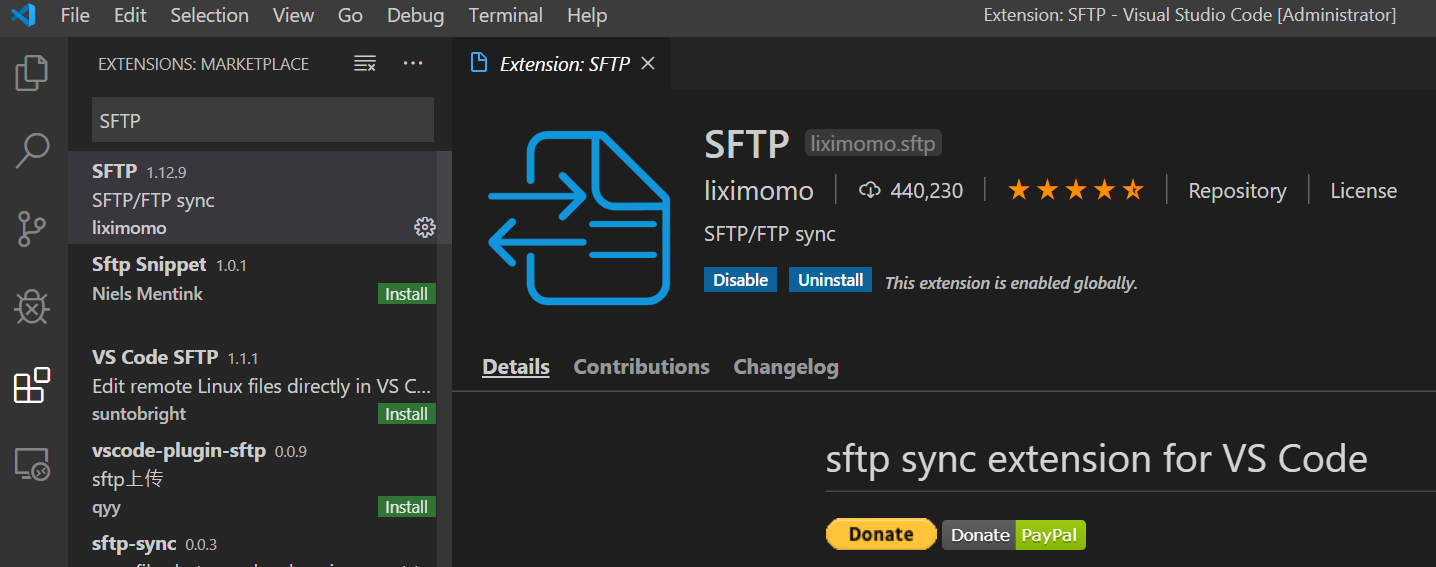This screenshot has width=1436, height=567.
Task: Click the large SFTP extension logo
Action: [579, 217]
